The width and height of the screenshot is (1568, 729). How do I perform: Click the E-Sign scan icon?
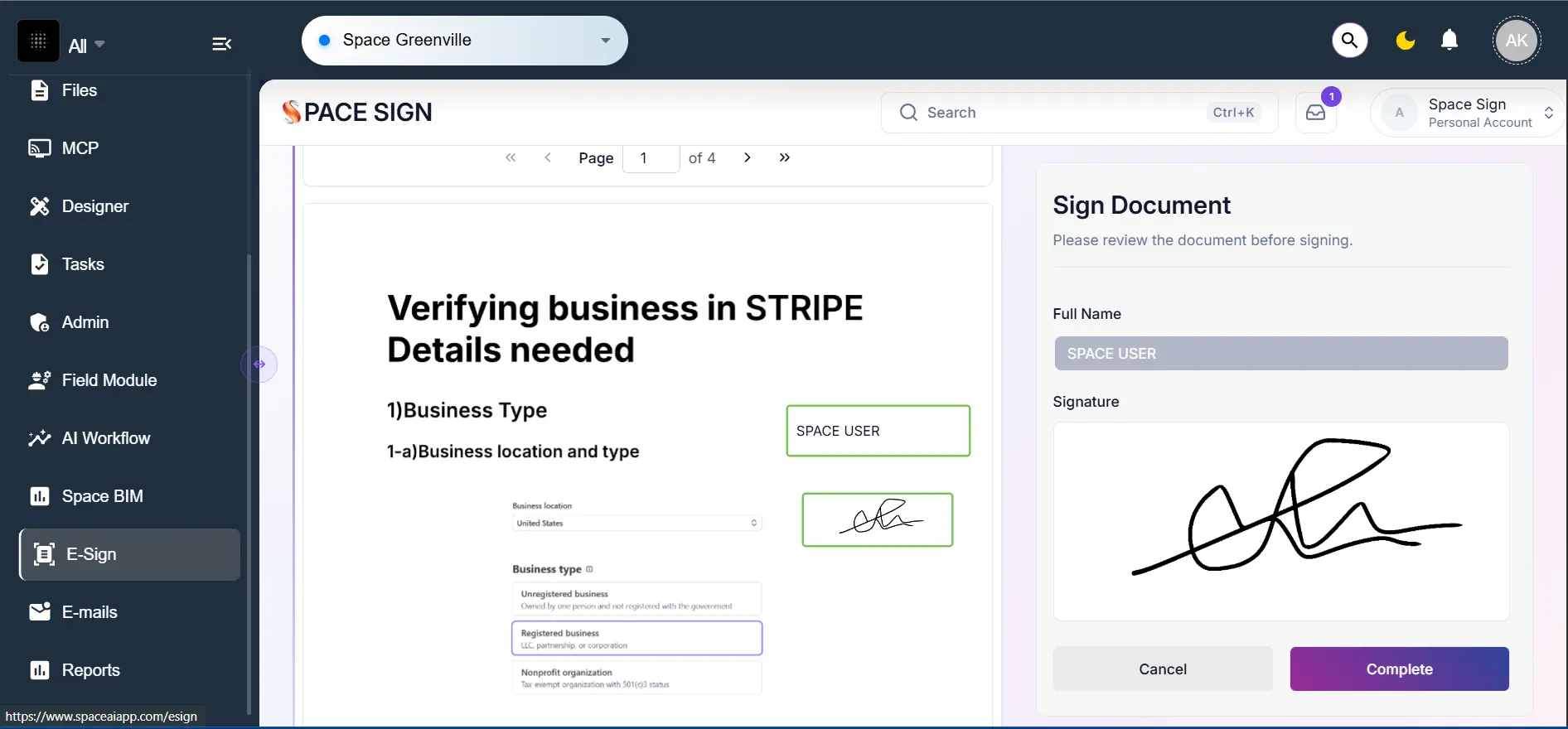coord(44,554)
